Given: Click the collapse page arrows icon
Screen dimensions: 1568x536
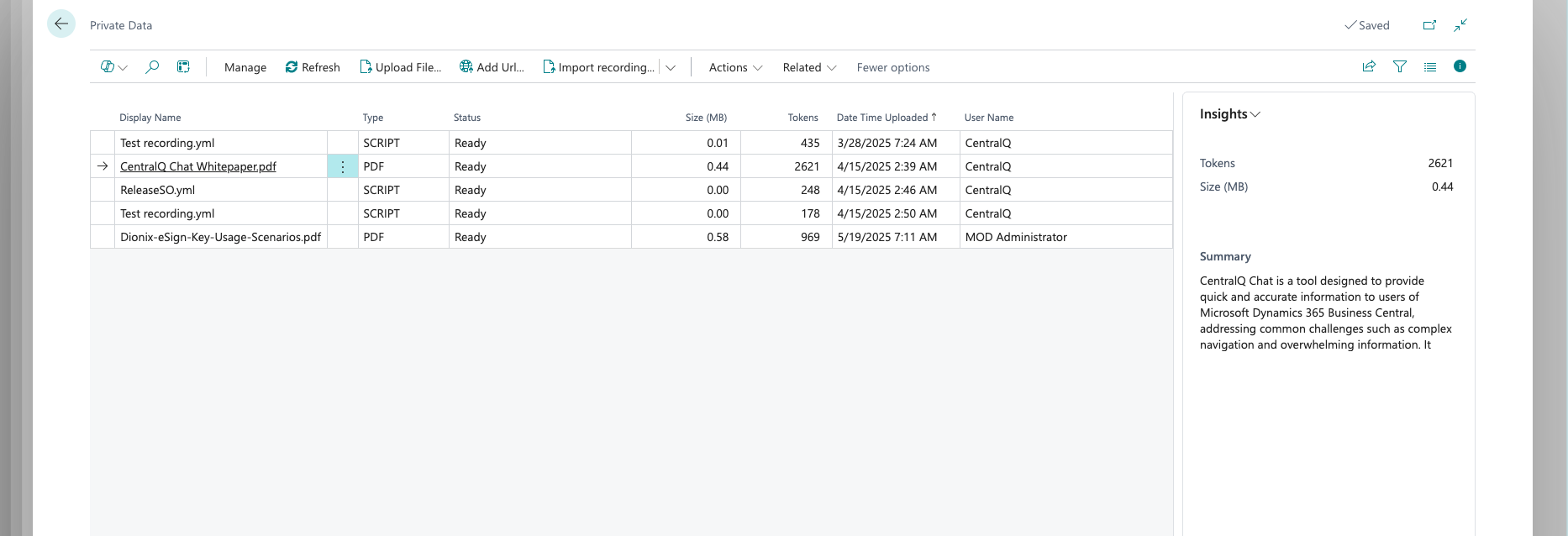Looking at the screenshot, I should (1460, 25).
